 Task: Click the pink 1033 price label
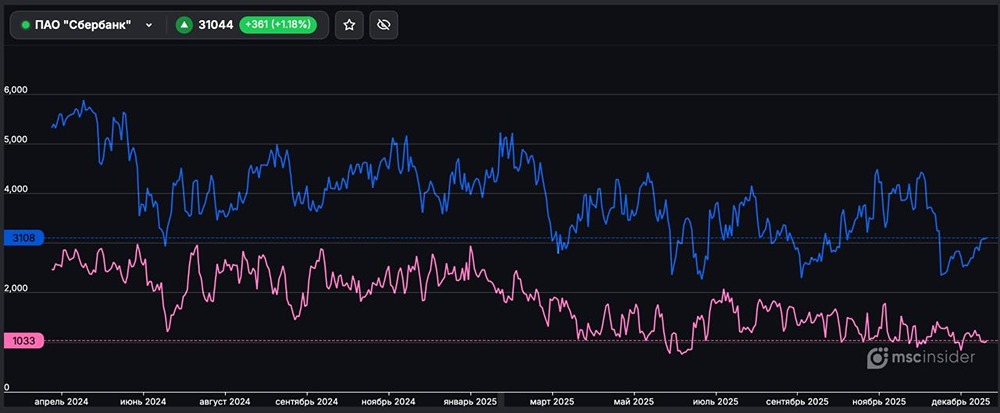pos(22,341)
